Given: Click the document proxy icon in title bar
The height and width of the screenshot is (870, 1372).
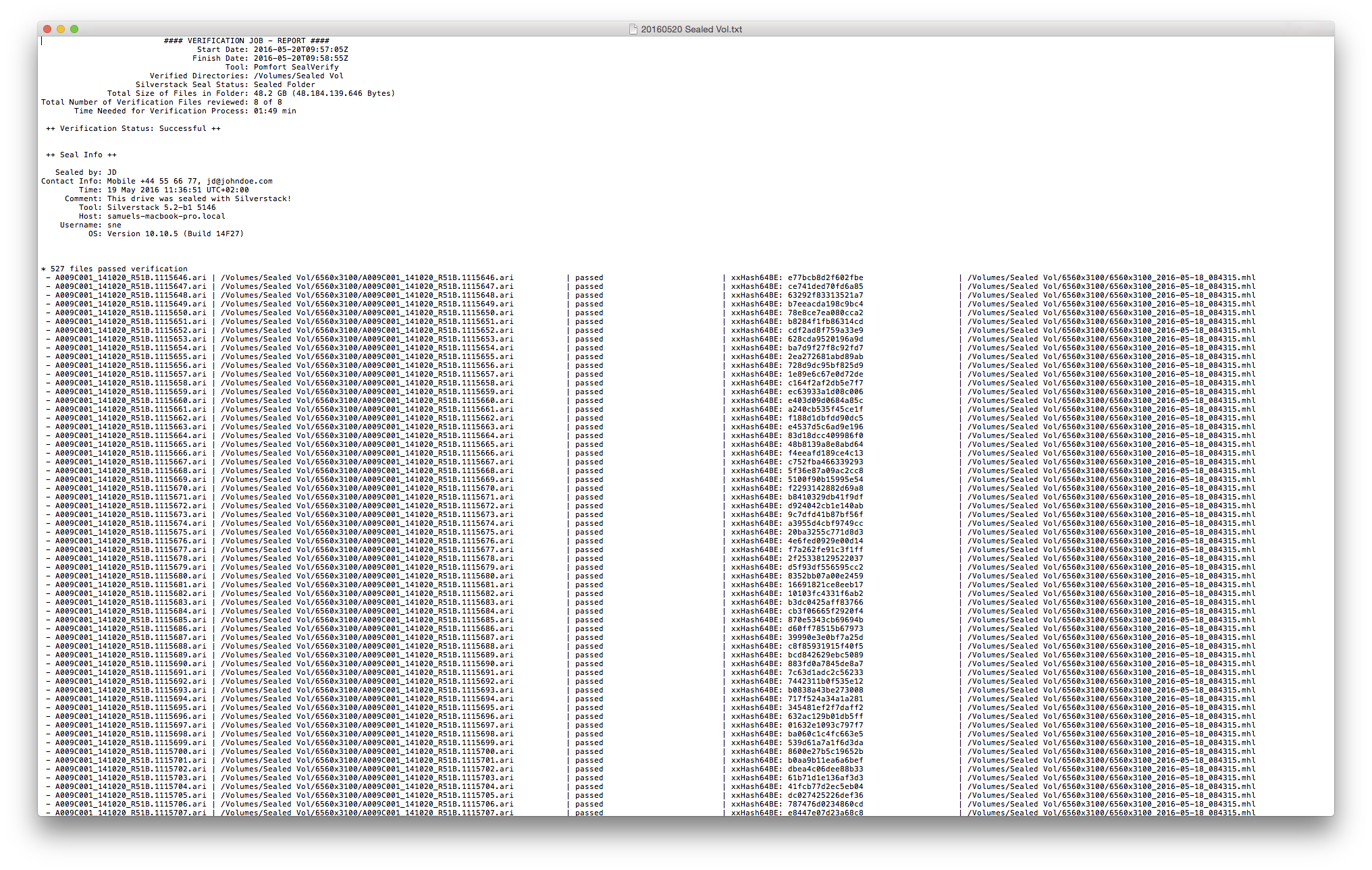Looking at the screenshot, I should 633,29.
